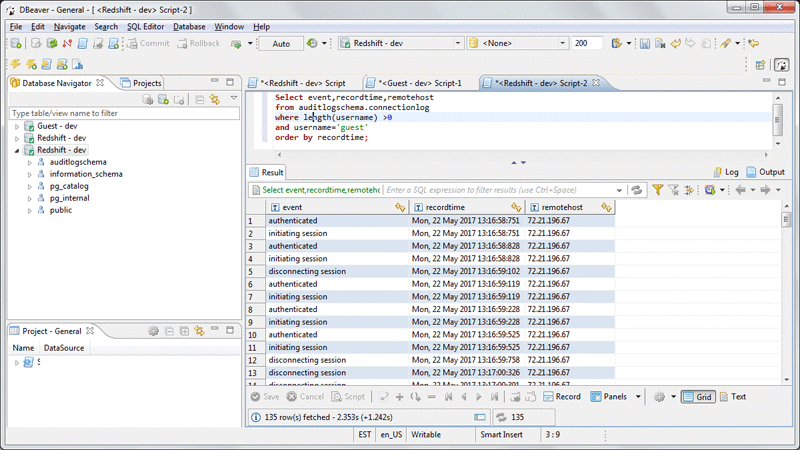The height and width of the screenshot is (450, 800).
Task: Open the active connection Redshift - dev dropdown
Action: pos(399,44)
